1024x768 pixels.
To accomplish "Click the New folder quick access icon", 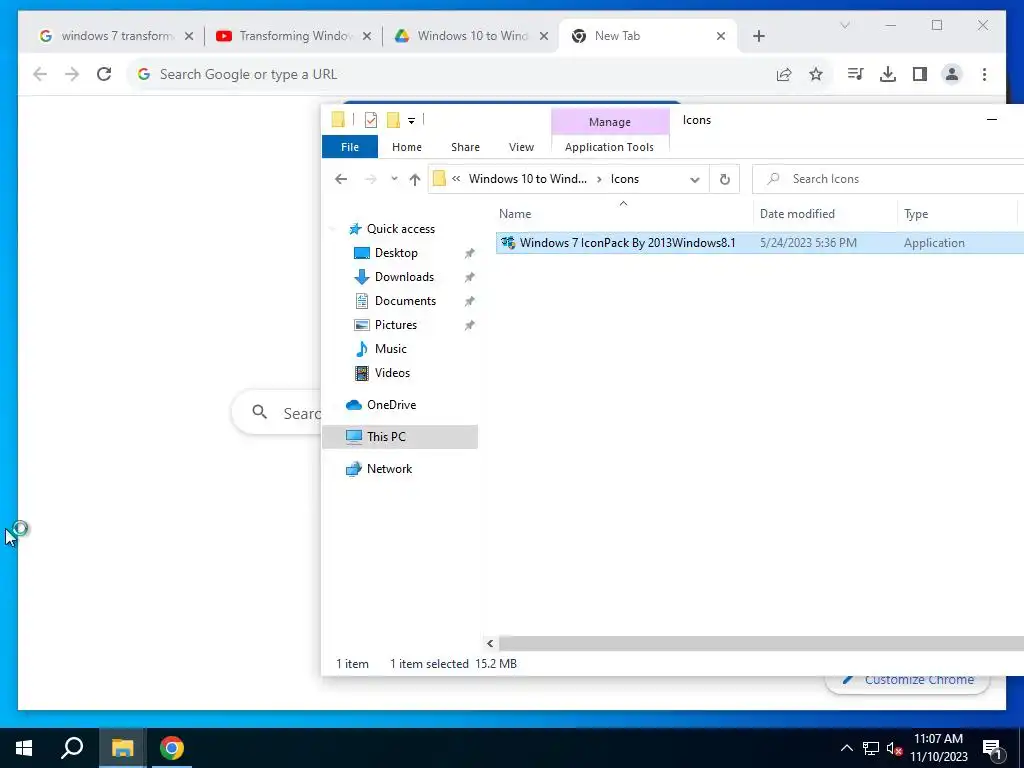I will coord(393,120).
